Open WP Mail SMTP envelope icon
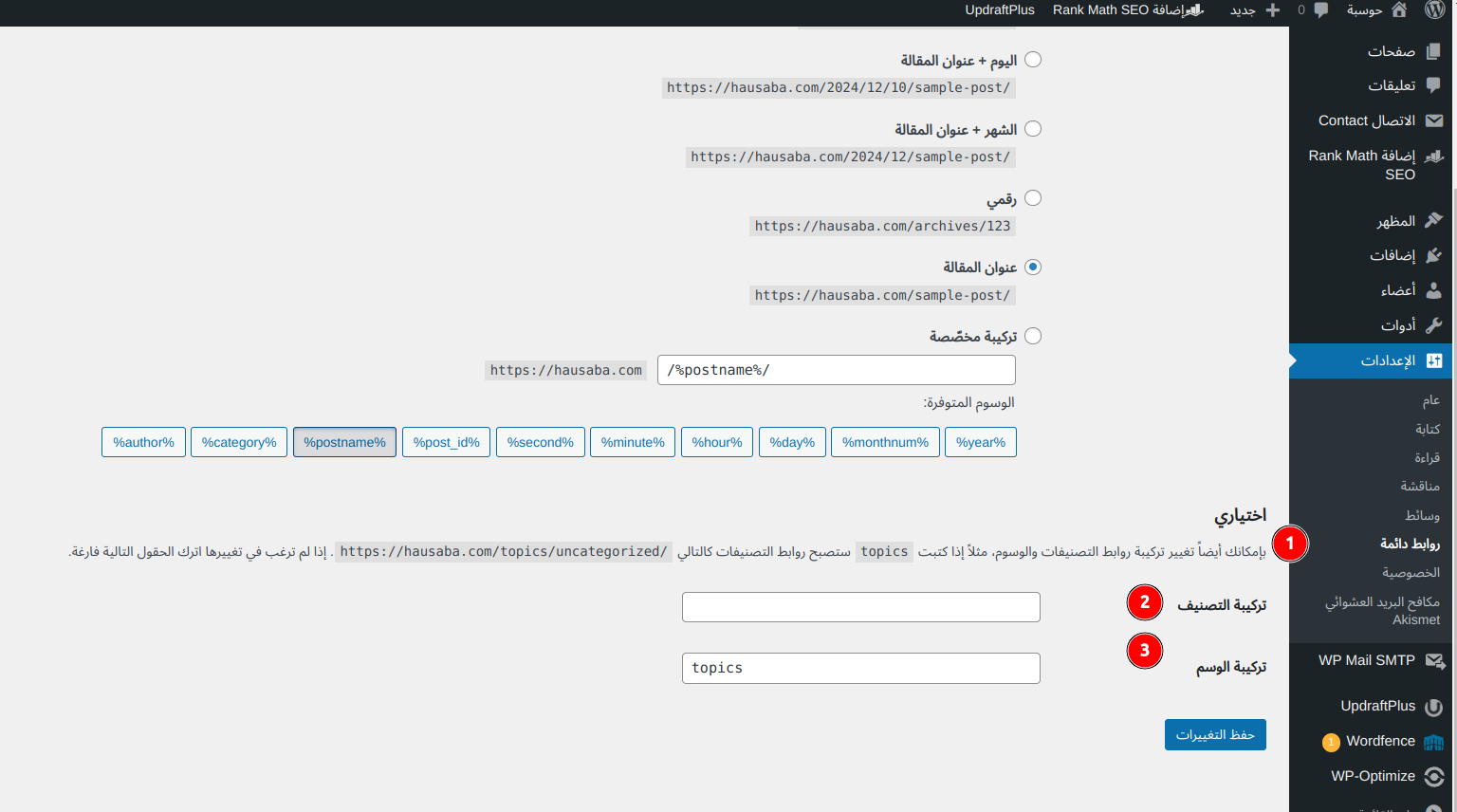The height and width of the screenshot is (812, 1457). coord(1434,661)
